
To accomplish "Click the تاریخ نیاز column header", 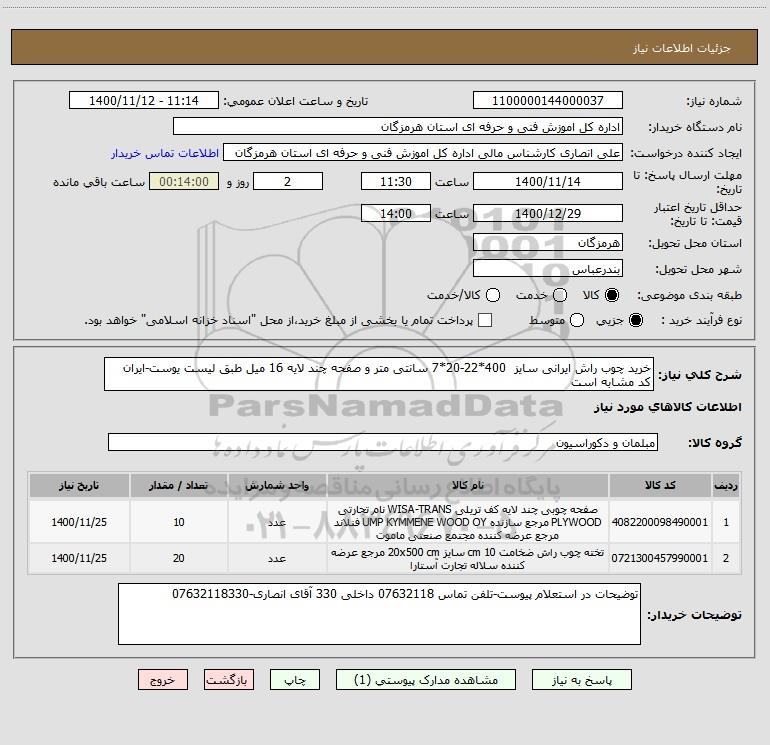I will coord(79,486).
